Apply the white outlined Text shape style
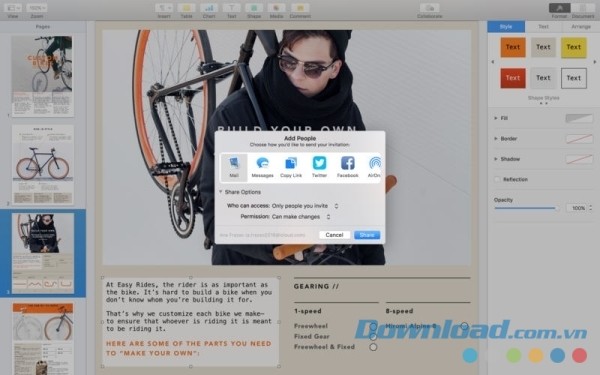 (574, 78)
